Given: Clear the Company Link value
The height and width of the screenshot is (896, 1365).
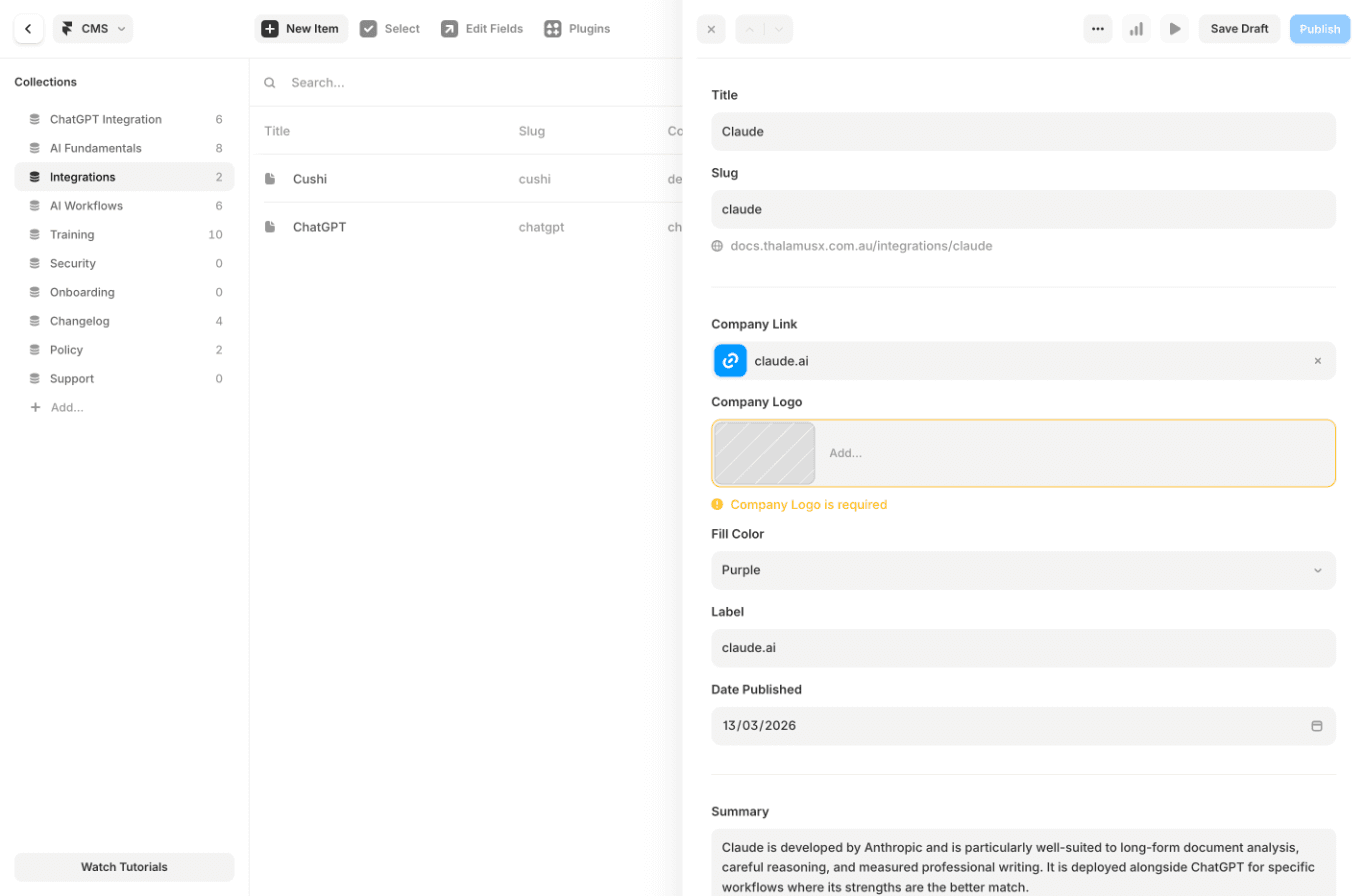Looking at the screenshot, I should 1317,361.
